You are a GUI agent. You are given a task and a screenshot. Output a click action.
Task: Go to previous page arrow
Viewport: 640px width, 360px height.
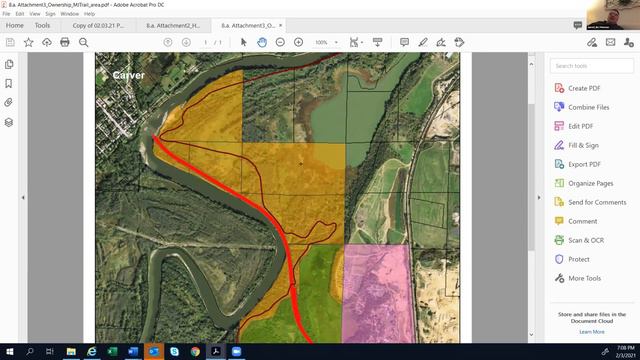(x=168, y=42)
